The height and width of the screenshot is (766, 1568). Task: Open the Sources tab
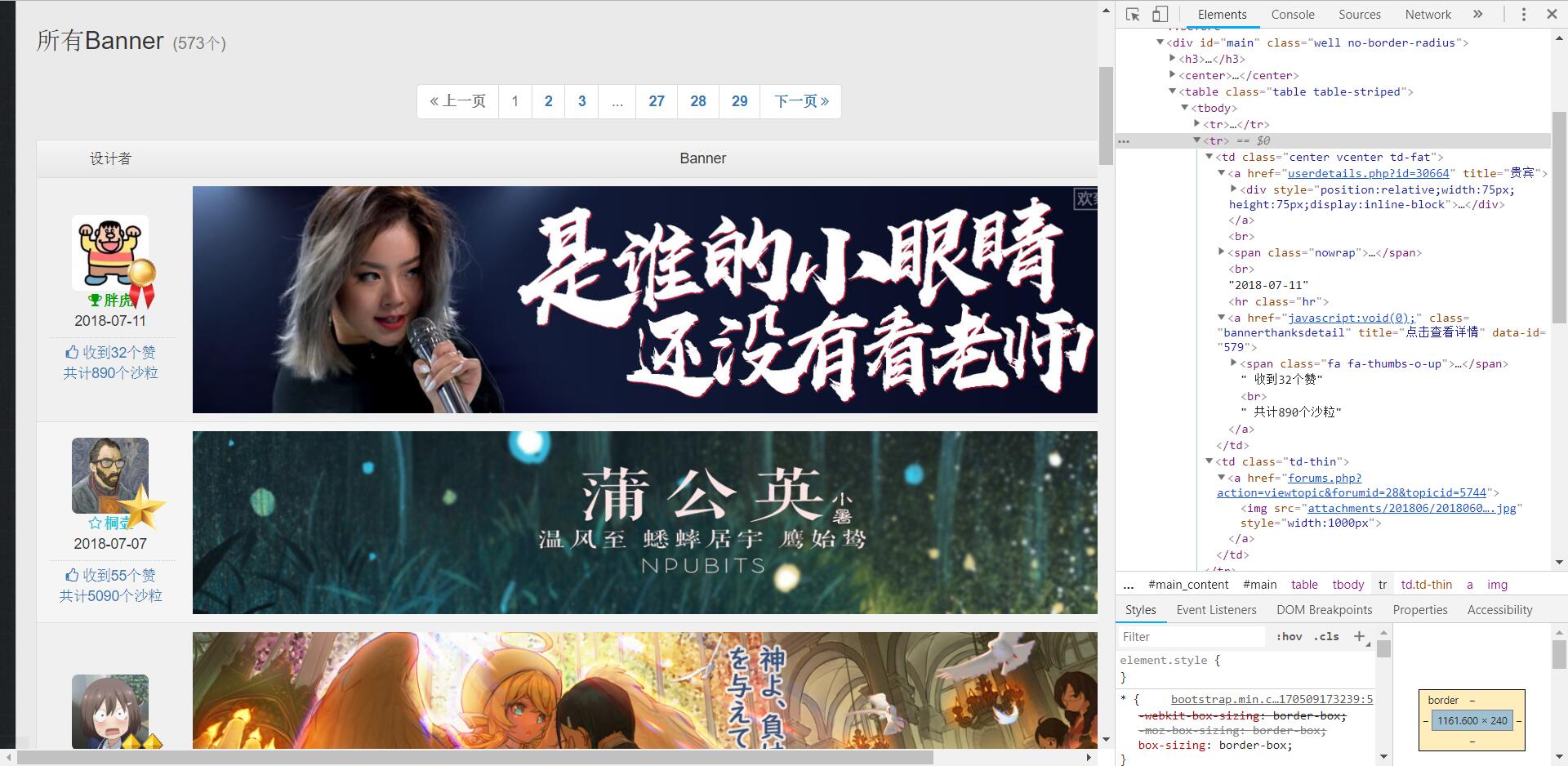1360,14
